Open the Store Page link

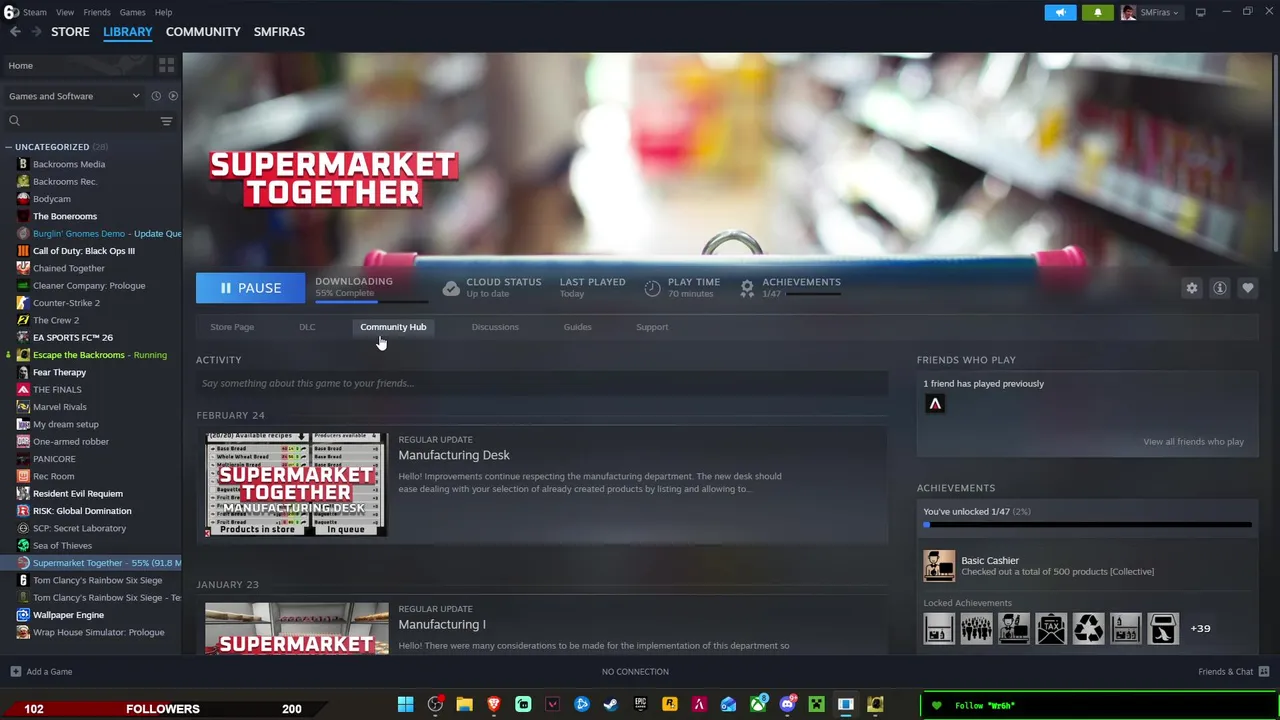point(232,327)
